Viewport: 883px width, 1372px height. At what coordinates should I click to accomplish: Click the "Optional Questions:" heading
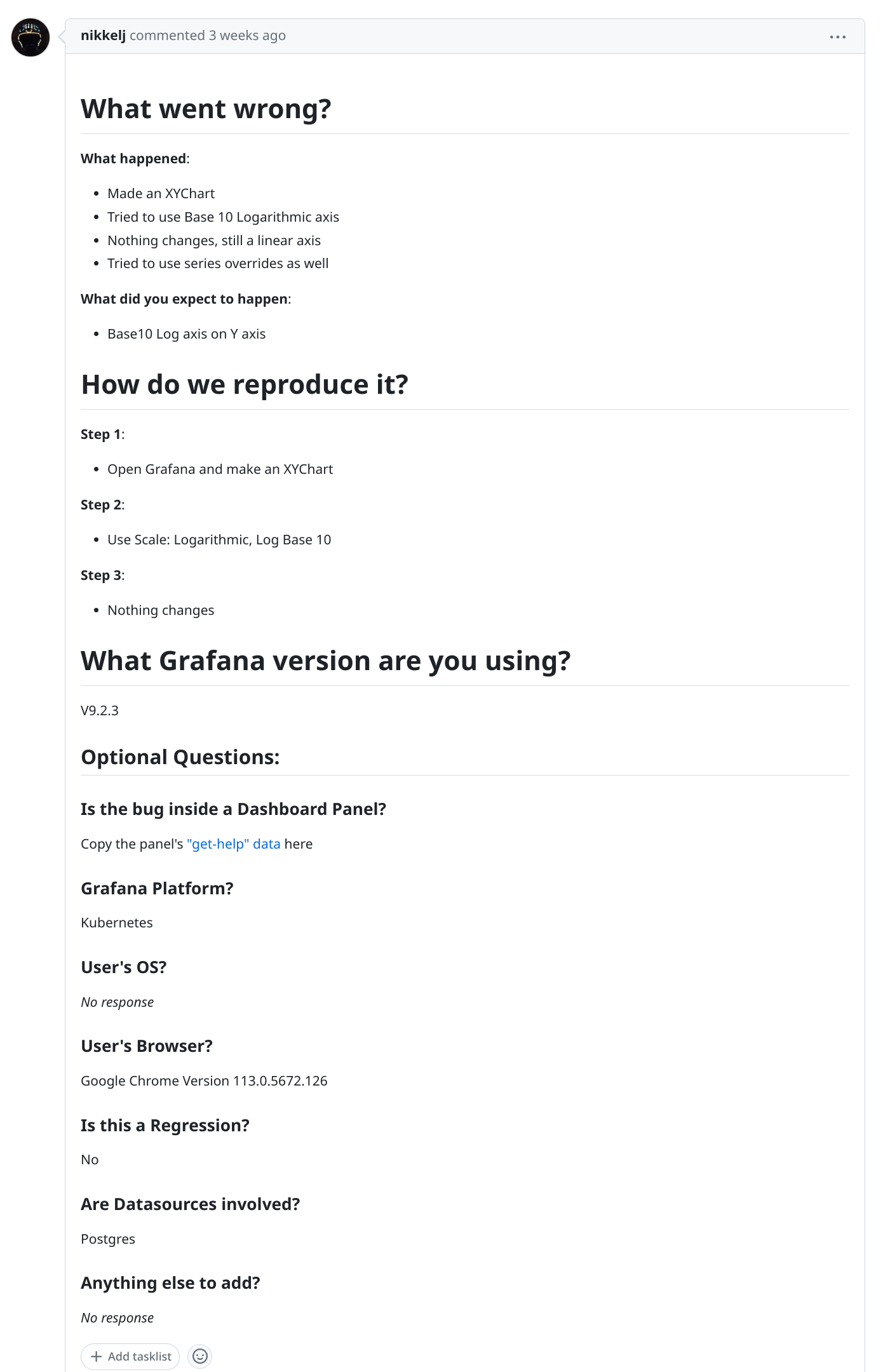click(x=180, y=757)
